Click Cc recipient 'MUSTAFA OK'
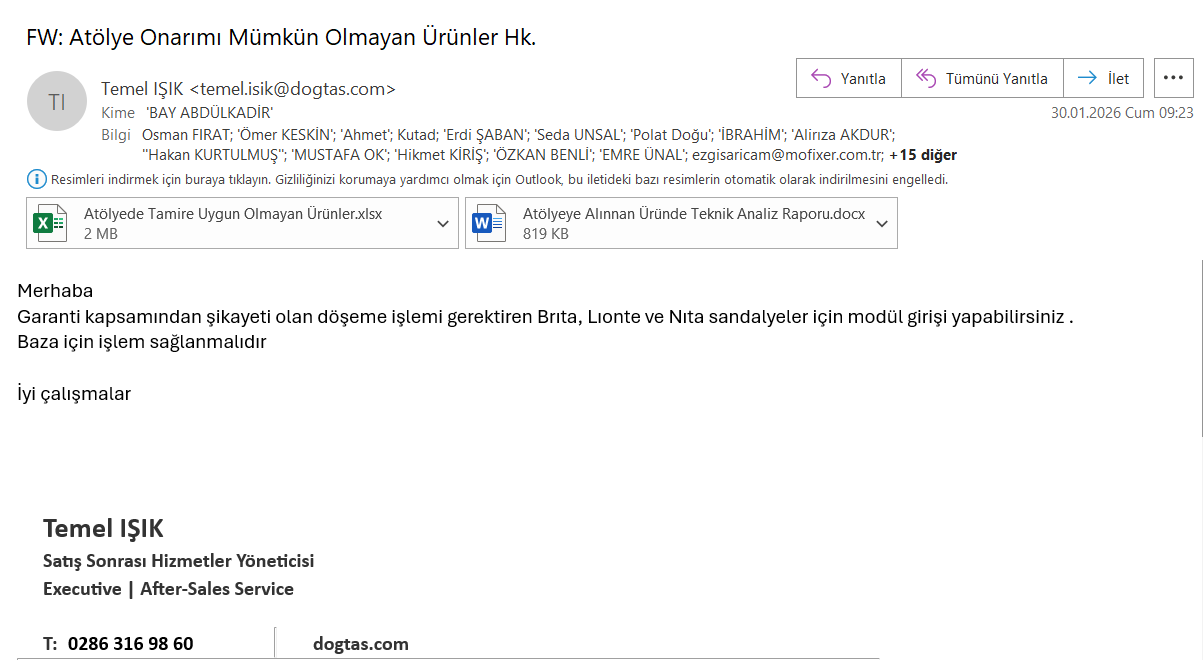The width and height of the screenshot is (1203, 660). pos(340,155)
